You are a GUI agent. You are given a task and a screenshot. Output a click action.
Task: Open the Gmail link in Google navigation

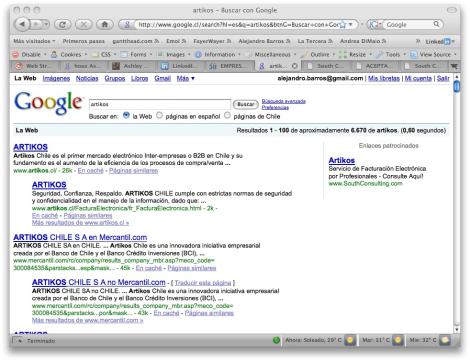[162, 78]
